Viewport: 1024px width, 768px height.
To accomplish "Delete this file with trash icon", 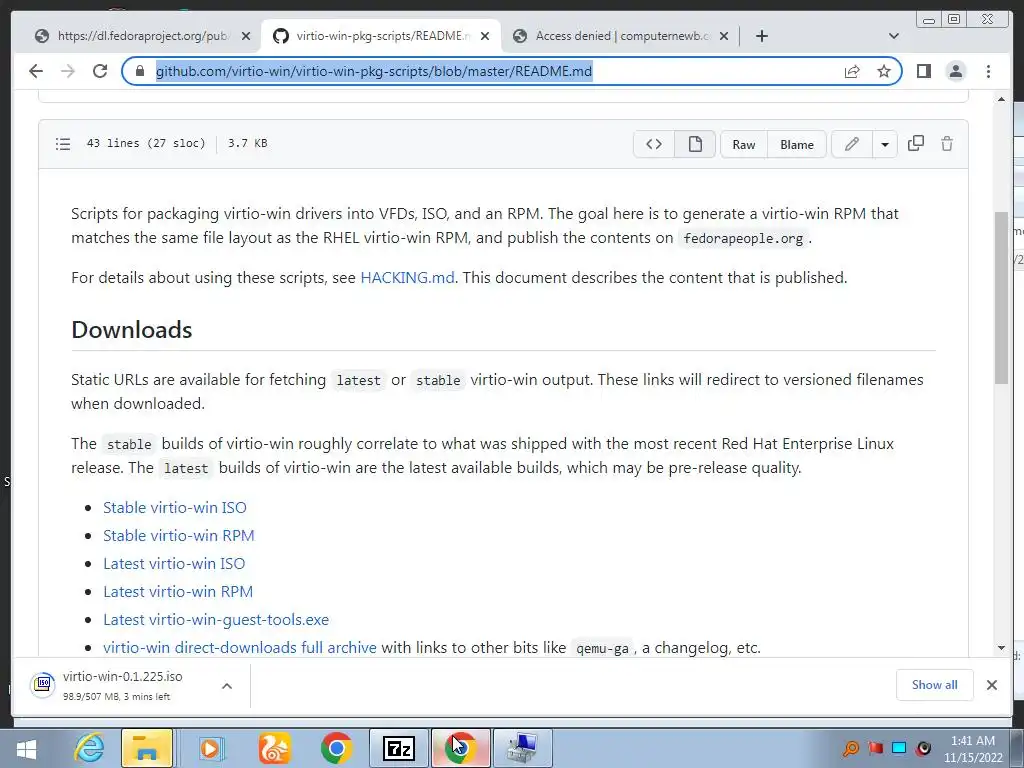I will (947, 143).
